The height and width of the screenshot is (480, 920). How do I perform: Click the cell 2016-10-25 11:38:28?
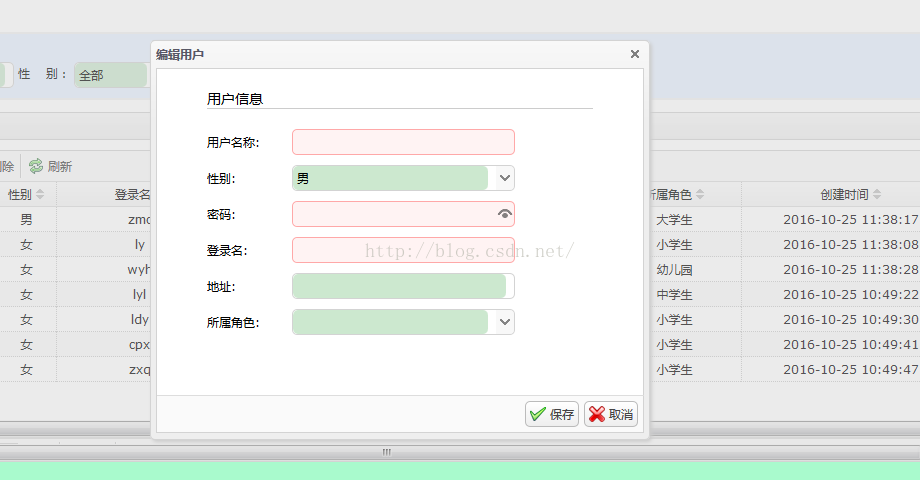850,269
